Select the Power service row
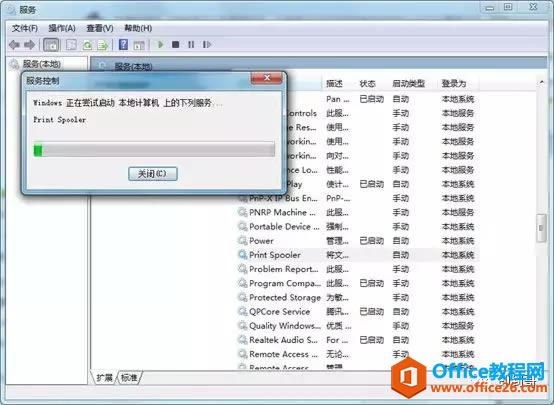 pos(358,241)
